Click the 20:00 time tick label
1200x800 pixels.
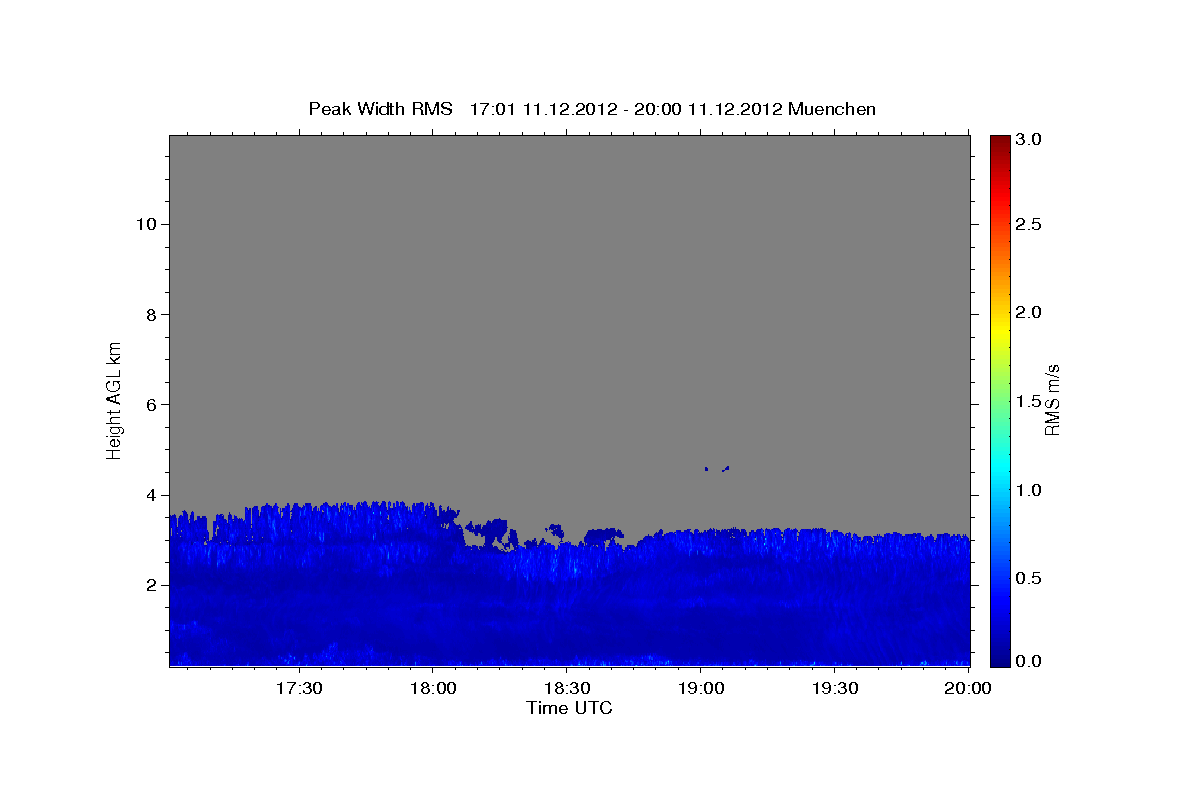968,688
